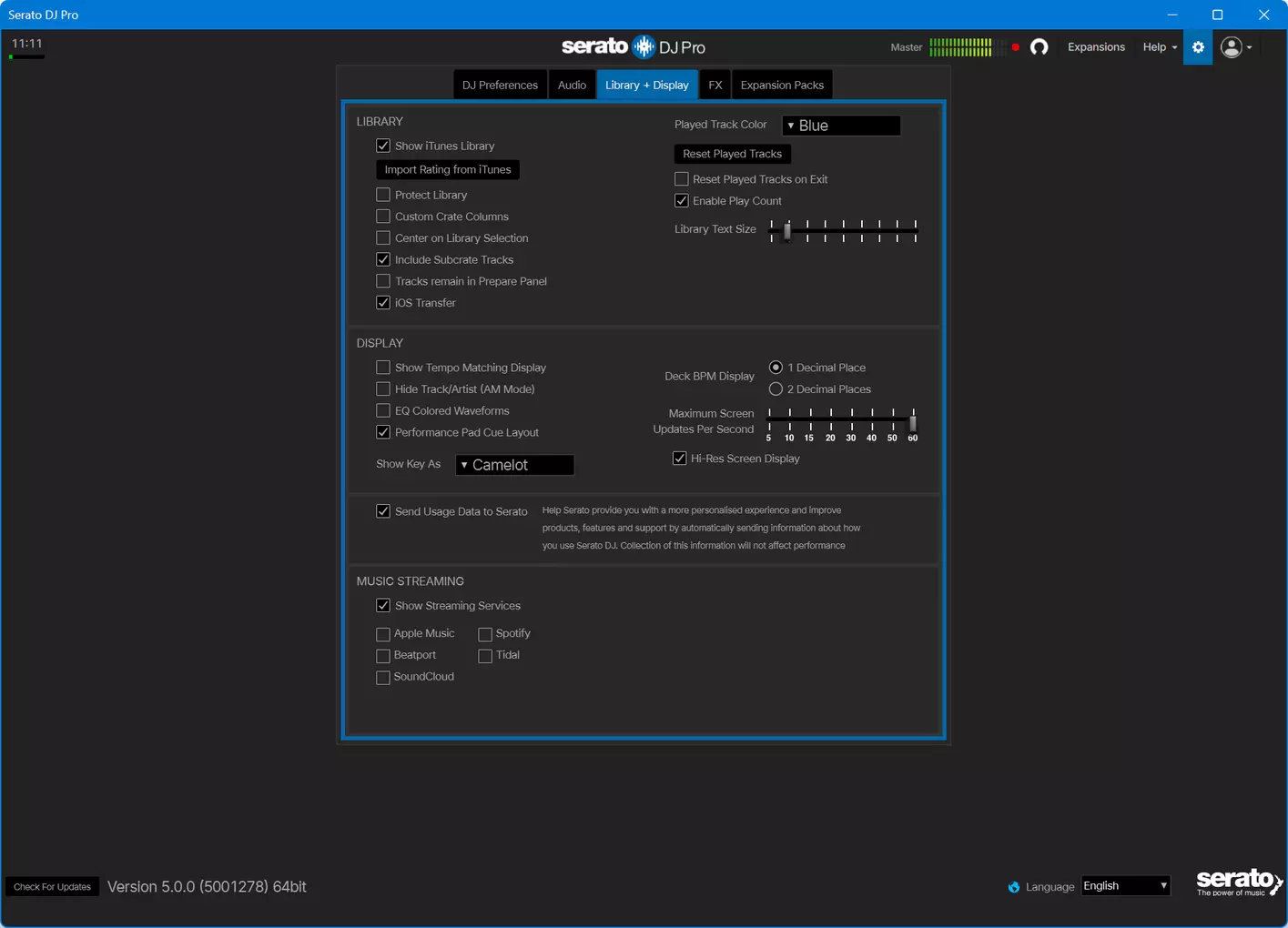The width and height of the screenshot is (1288, 928).
Task: Click the red record indicator
Action: 1016,47
